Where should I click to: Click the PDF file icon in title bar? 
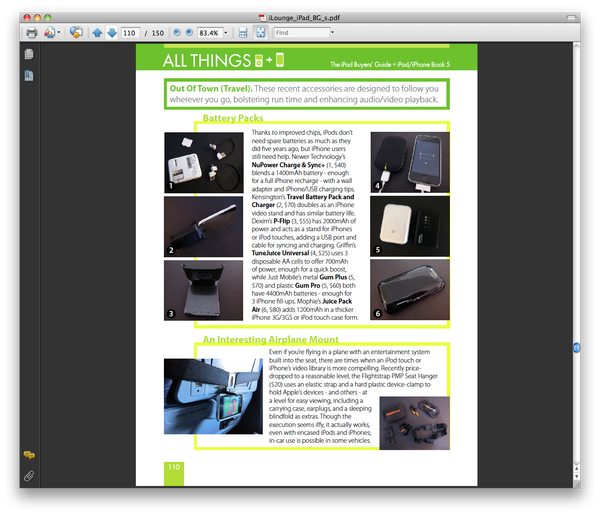coord(262,18)
